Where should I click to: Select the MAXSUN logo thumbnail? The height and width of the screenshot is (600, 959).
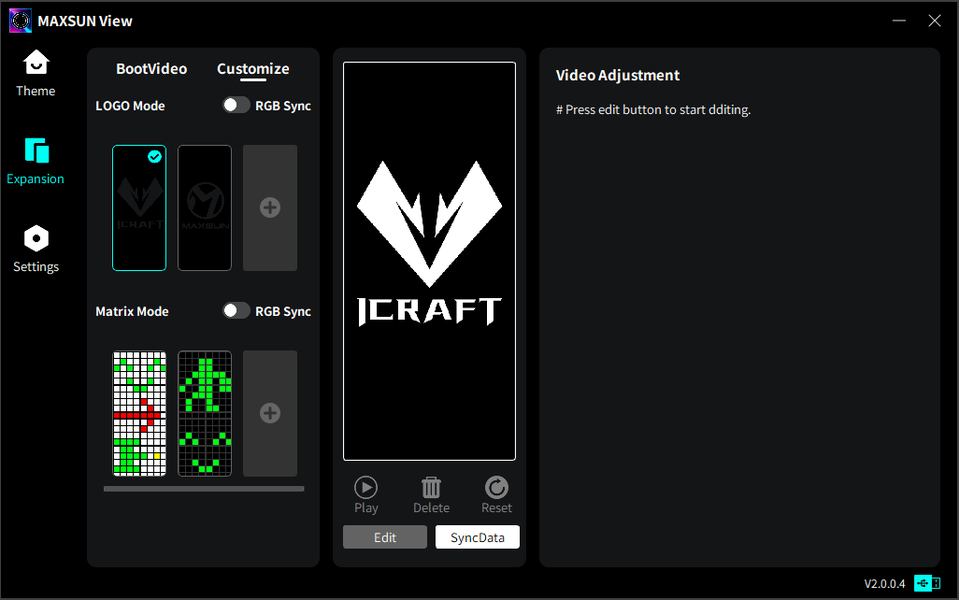pyautogui.click(x=205, y=208)
